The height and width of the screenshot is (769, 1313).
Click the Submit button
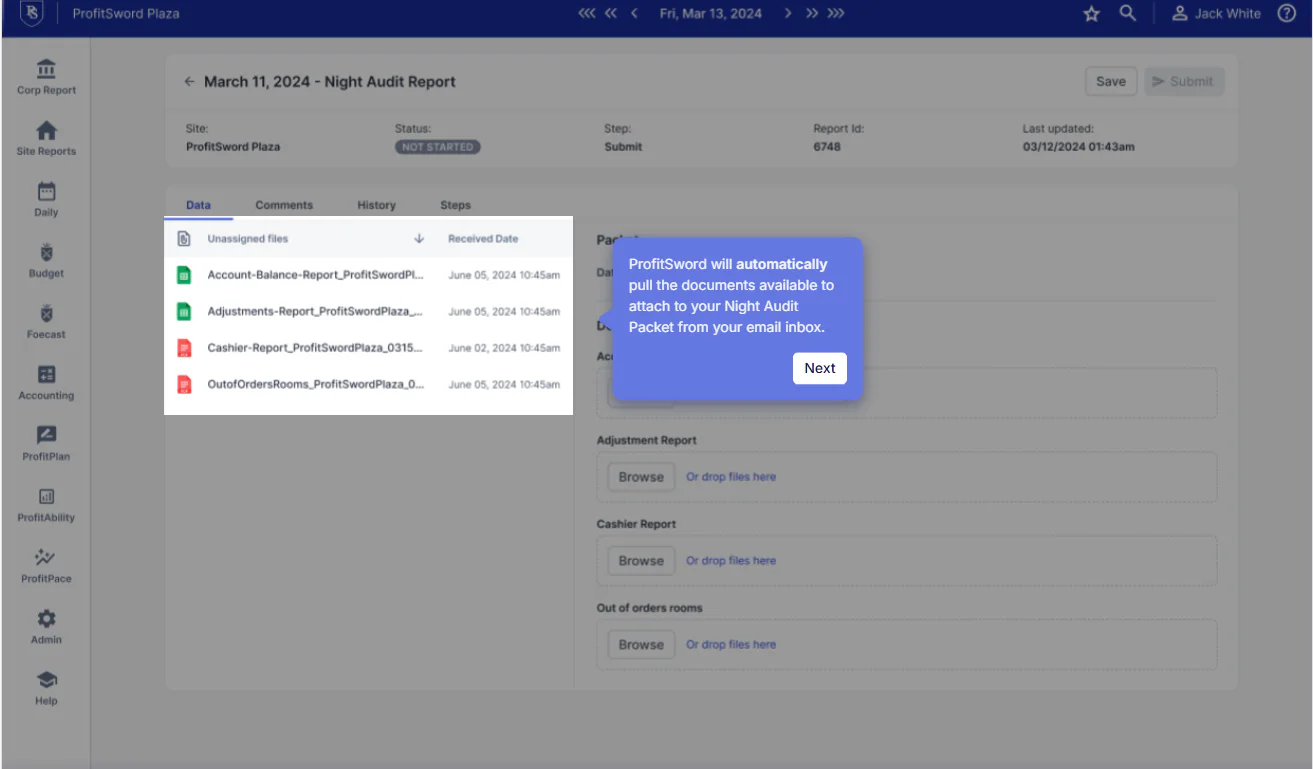tap(1184, 82)
